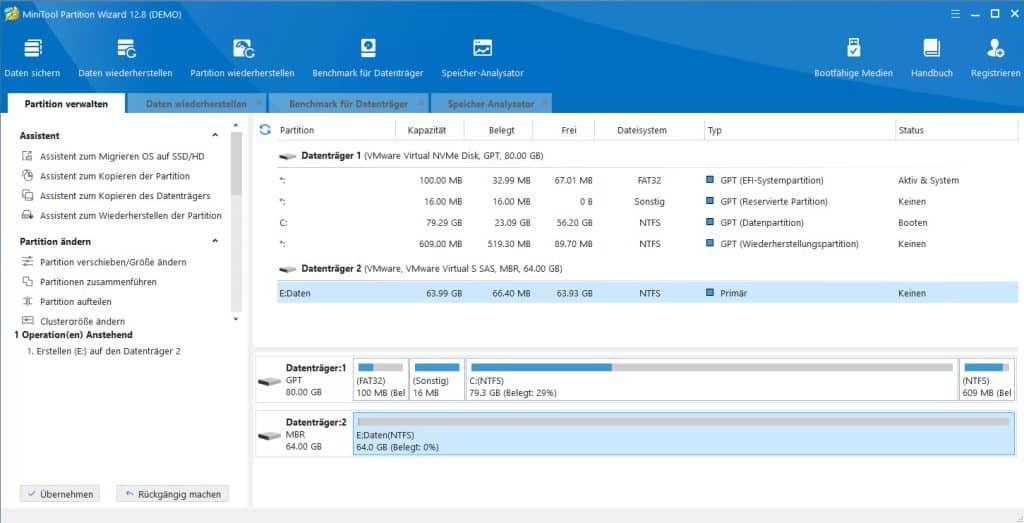Screen dimensions: 1024x523
Task: Start Benchmark für Datenträger toolbar tool
Action: pos(368,58)
